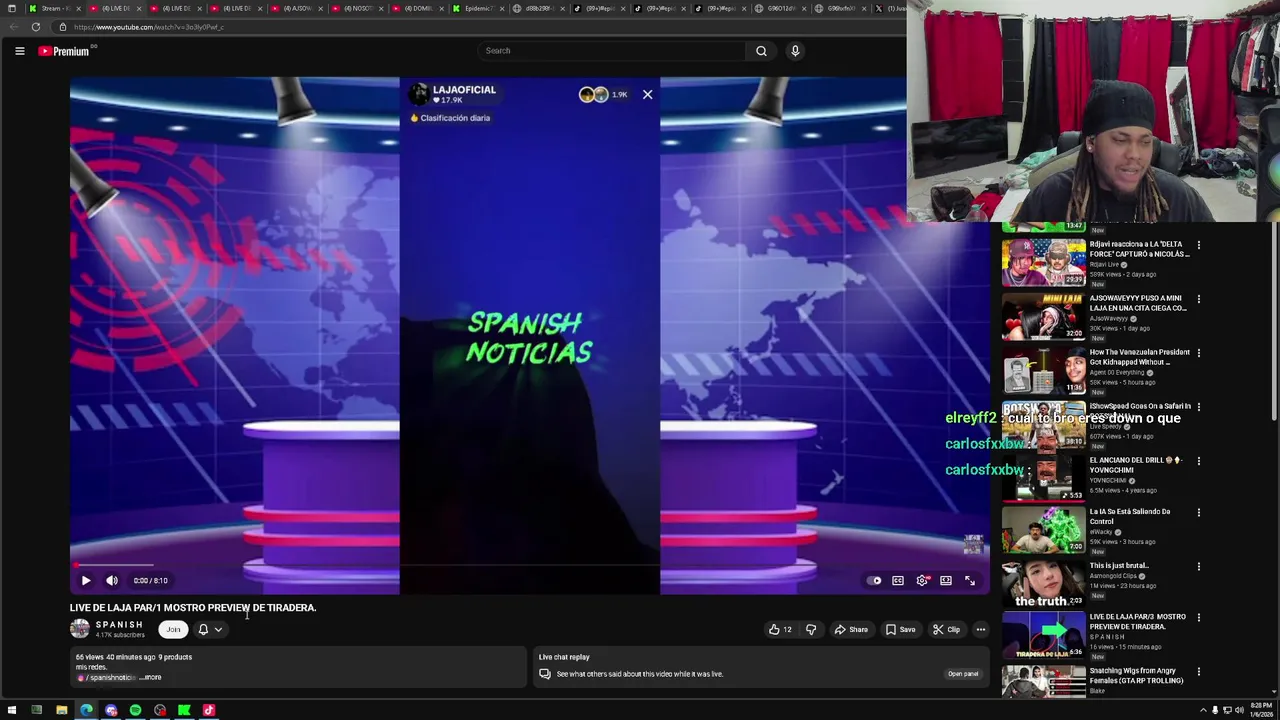Image resolution: width=1280 pixels, height=720 pixels.
Task: Open options menu for Live de Laja Par/3
Action: click(1198, 618)
